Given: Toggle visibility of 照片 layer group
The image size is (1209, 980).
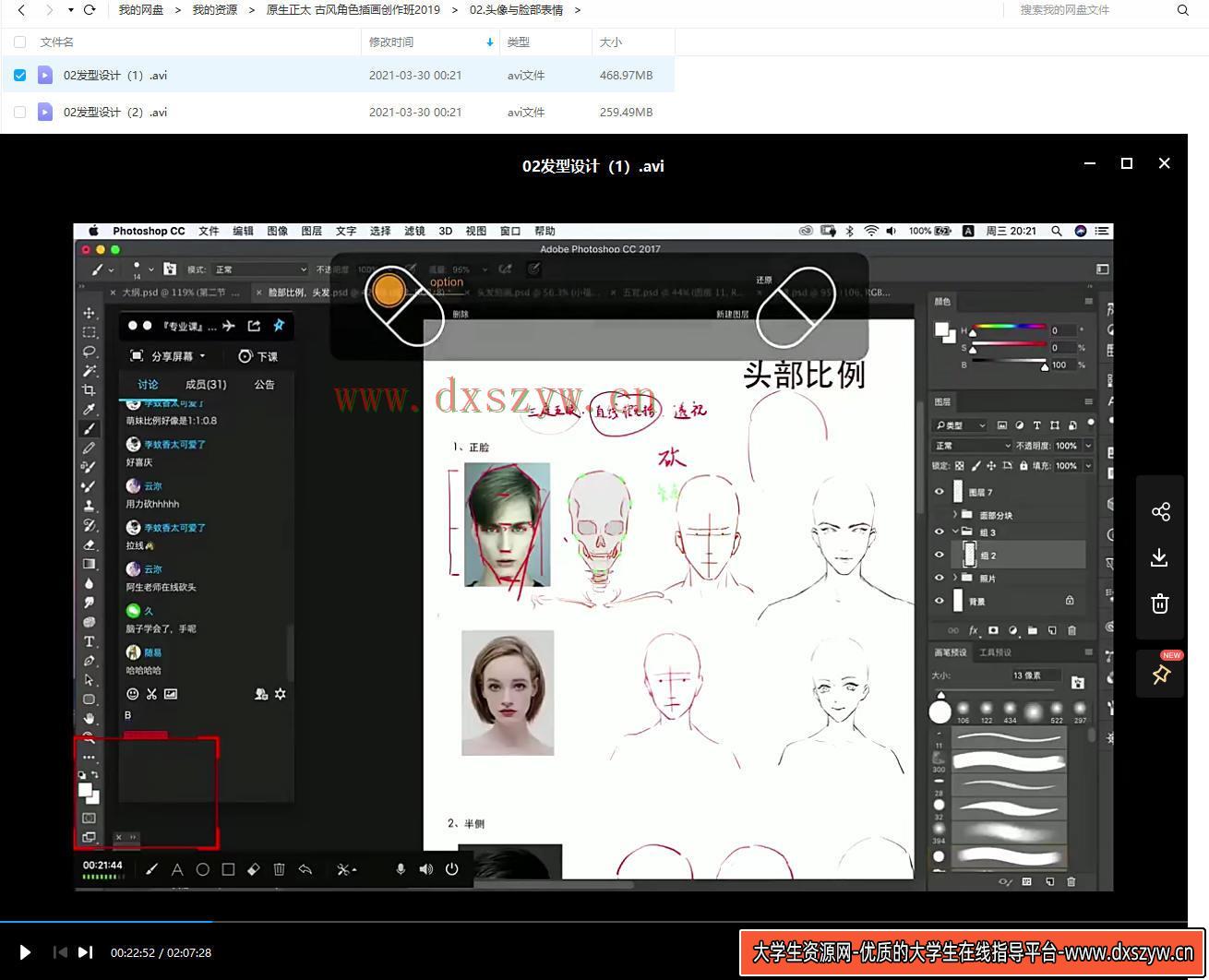Looking at the screenshot, I should click(x=940, y=578).
